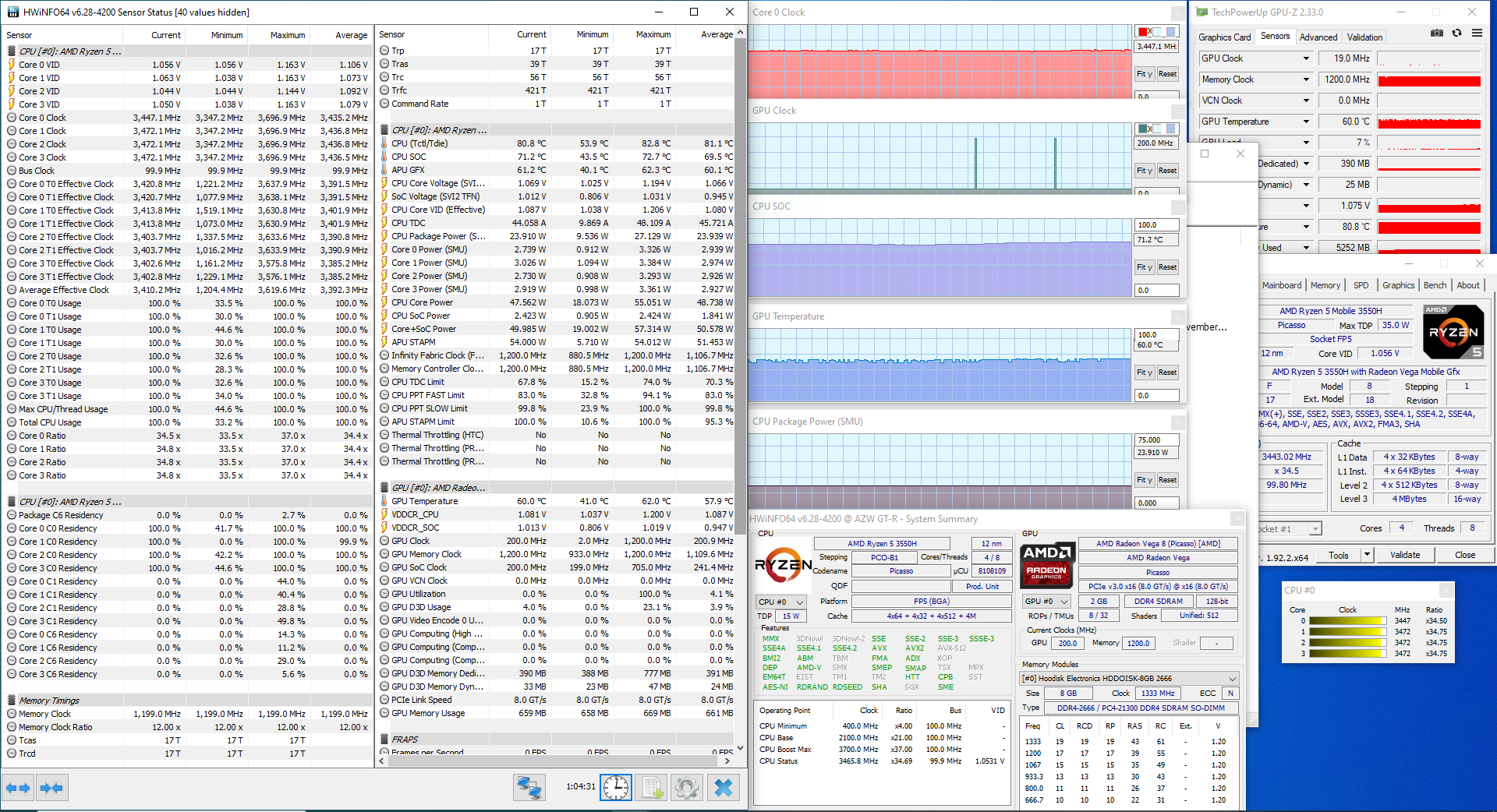Click the AMD Radeon Graphics logo
This screenshot has height=812, width=1497.
pyautogui.click(x=1046, y=566)
